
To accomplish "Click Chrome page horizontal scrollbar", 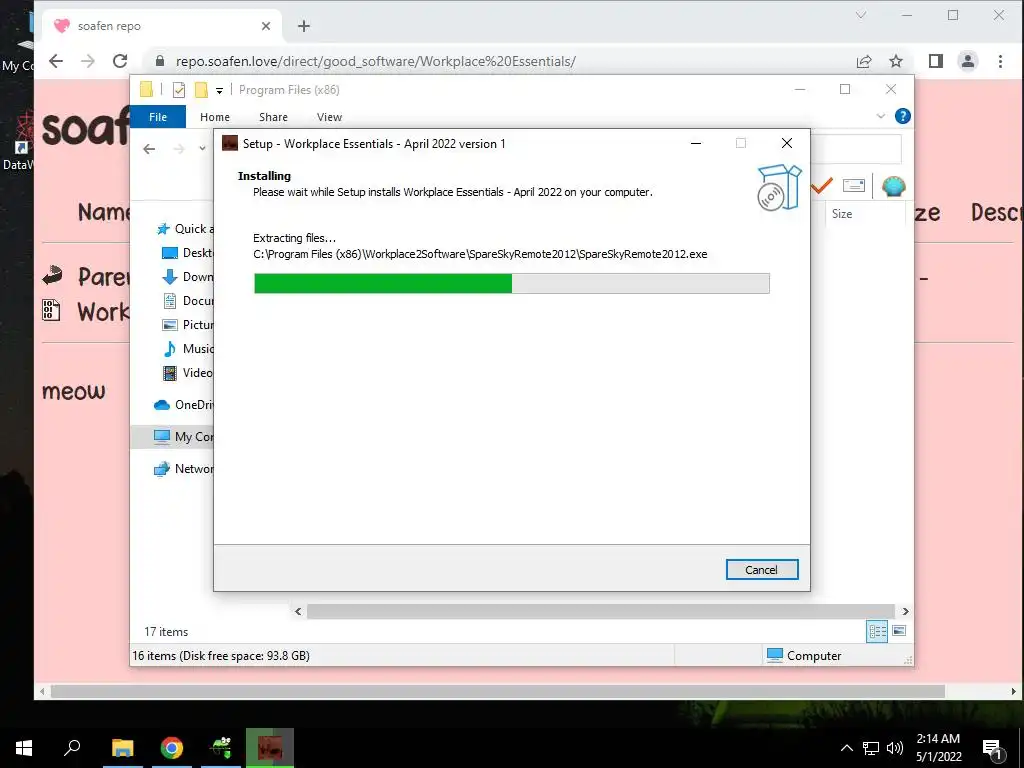I will click(498, 691).
